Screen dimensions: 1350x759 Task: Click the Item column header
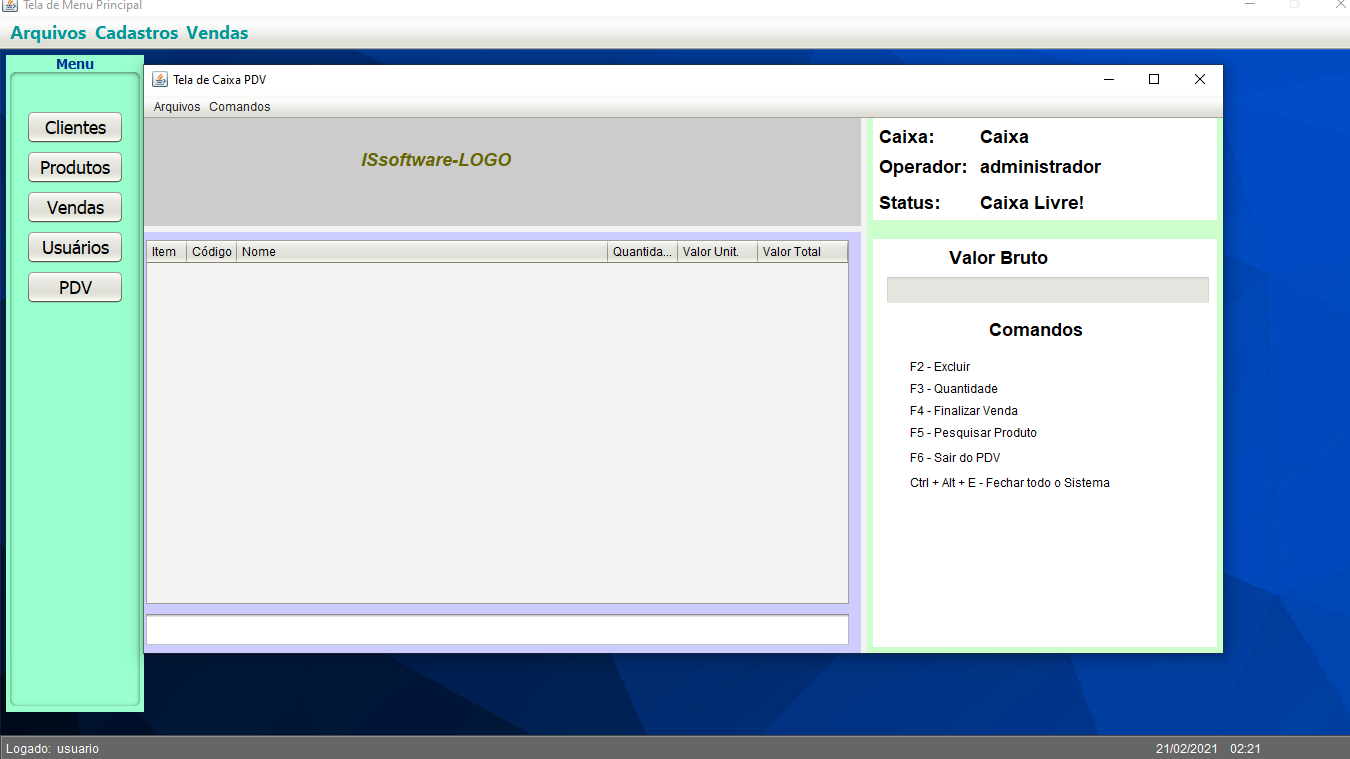[167, 252]
